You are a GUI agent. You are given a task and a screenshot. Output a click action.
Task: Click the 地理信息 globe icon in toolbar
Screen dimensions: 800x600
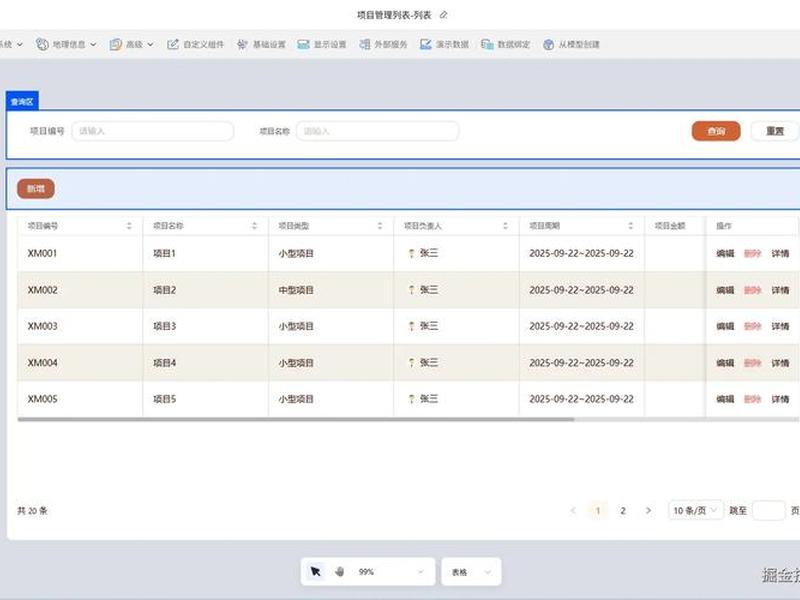click(42, 44)
